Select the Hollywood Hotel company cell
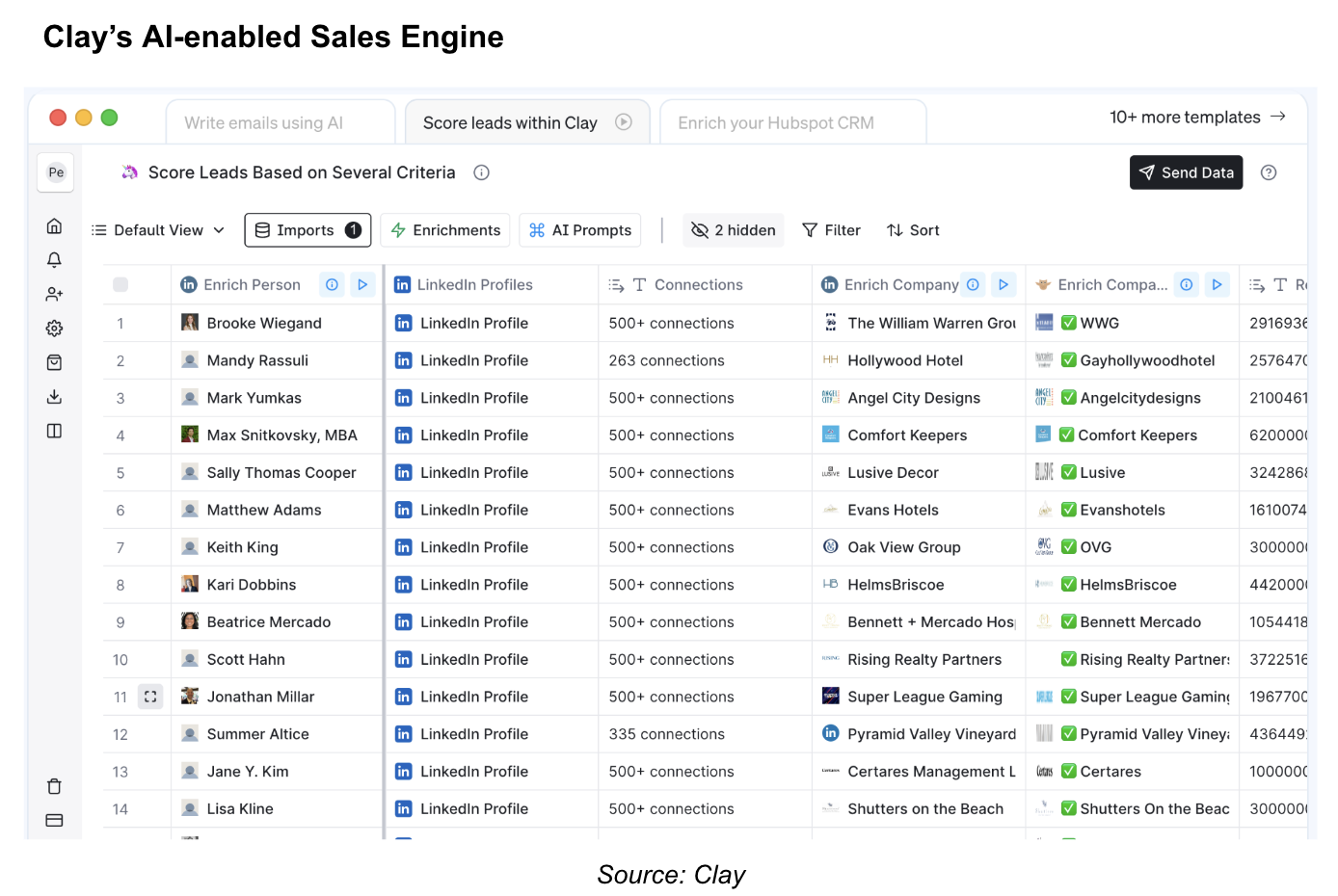Viewport: 1338px width, 896px height. [919, 360]
